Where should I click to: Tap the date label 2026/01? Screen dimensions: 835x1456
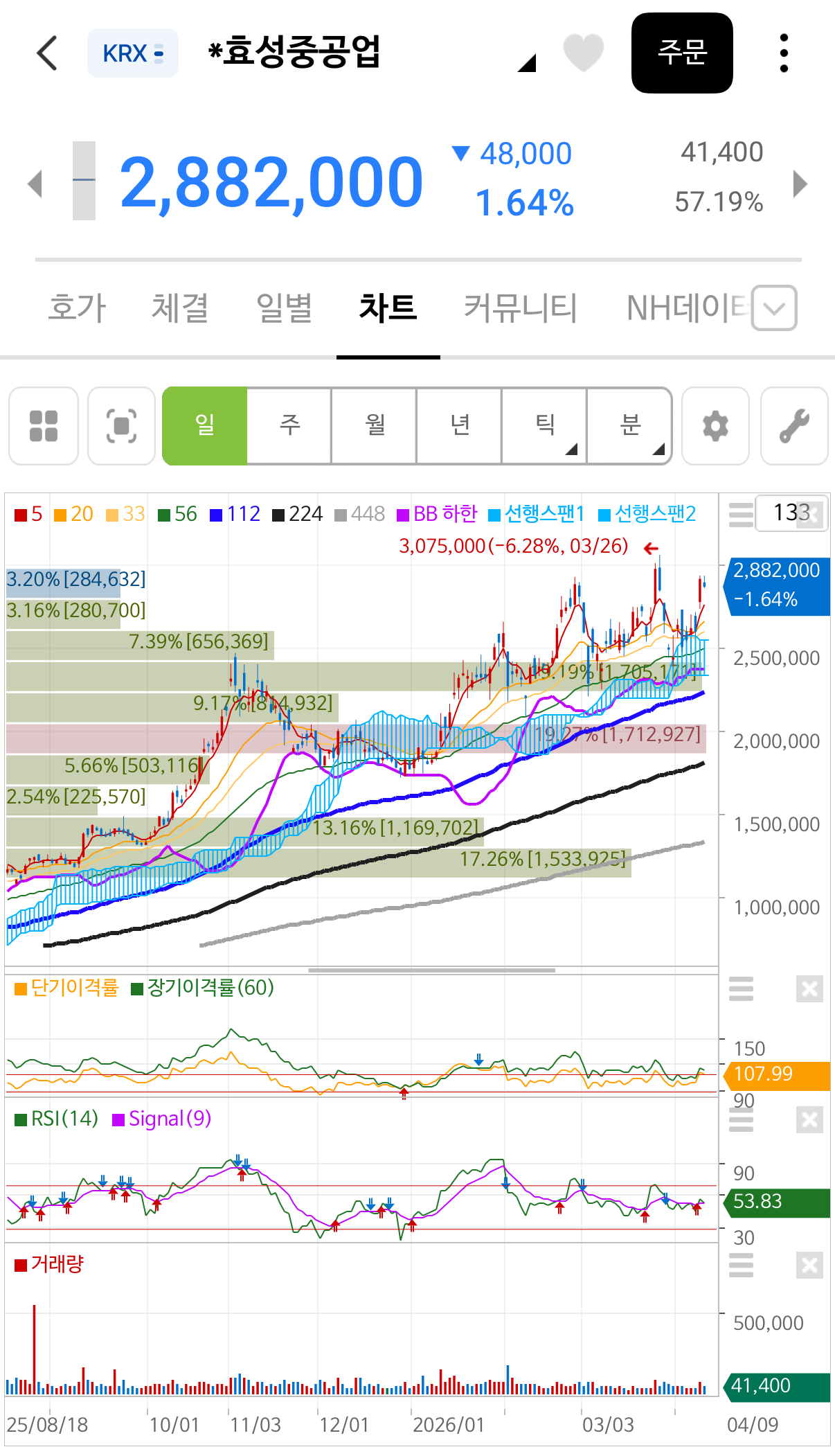(x=449, y=1425)
